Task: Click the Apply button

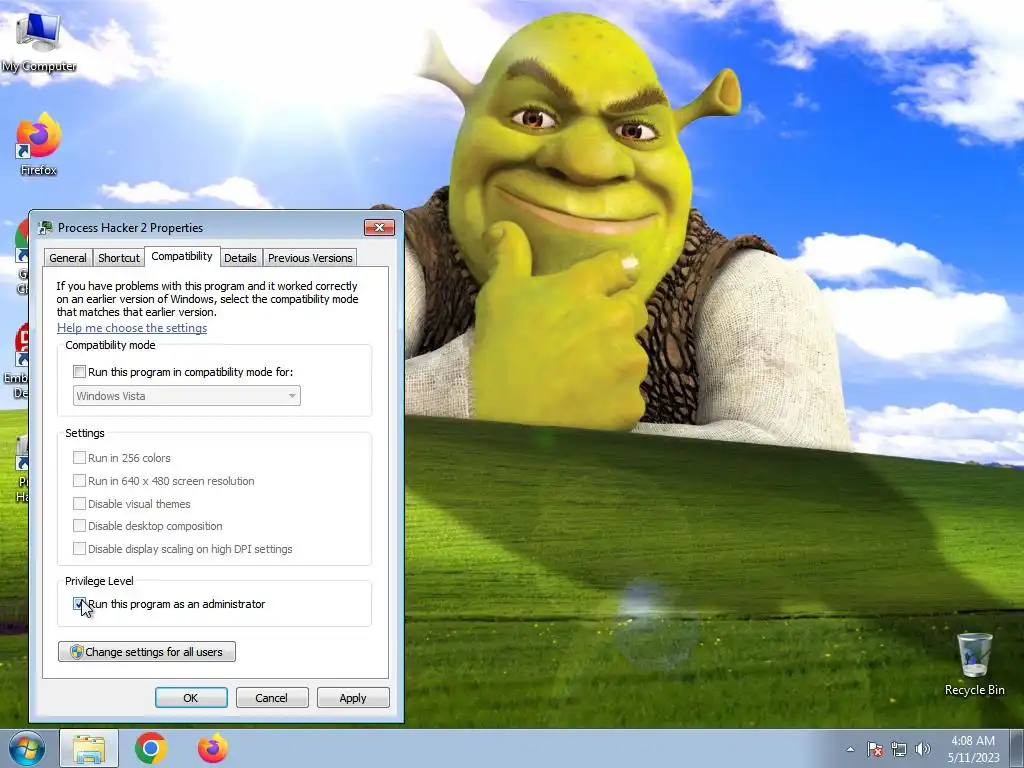Action: pos(353,697)
